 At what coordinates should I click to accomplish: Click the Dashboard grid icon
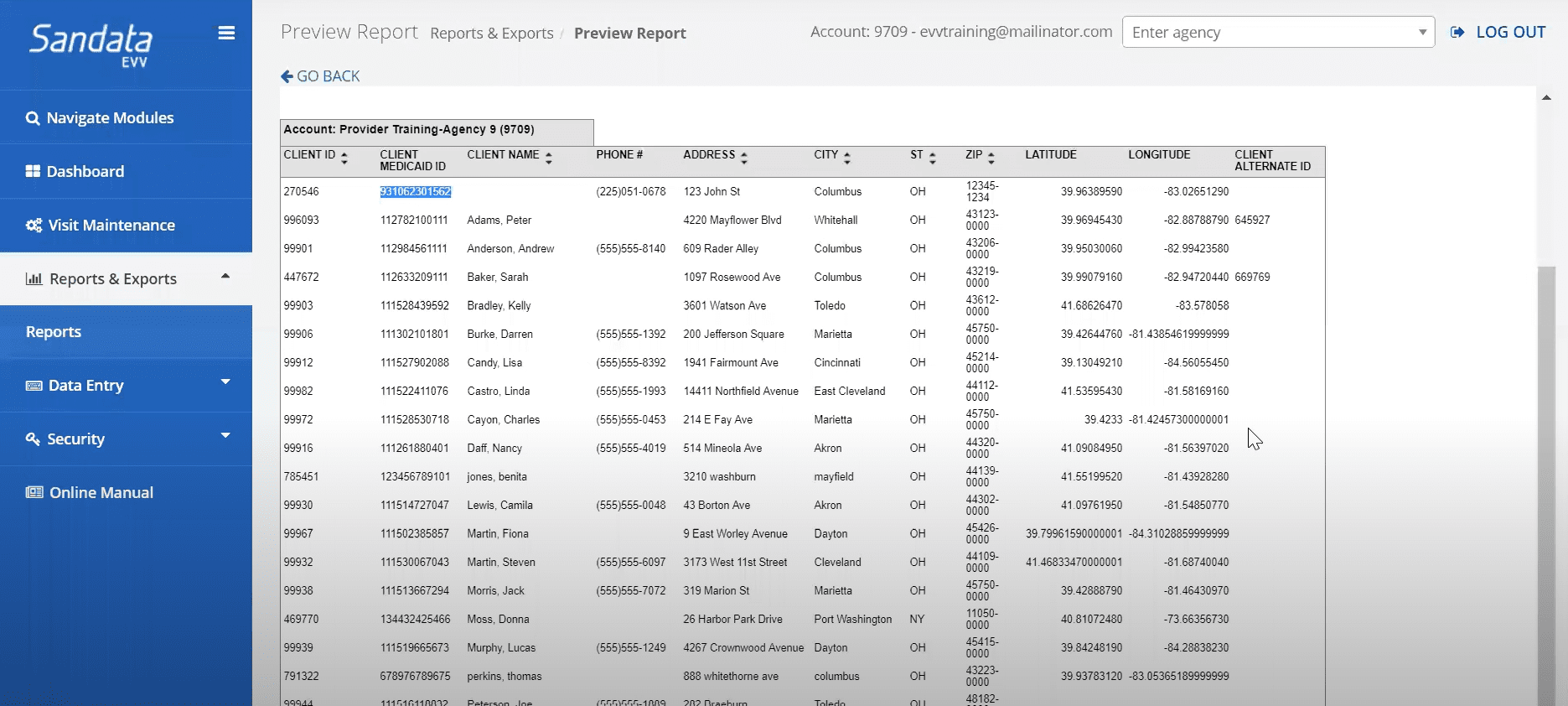(33, 172)
